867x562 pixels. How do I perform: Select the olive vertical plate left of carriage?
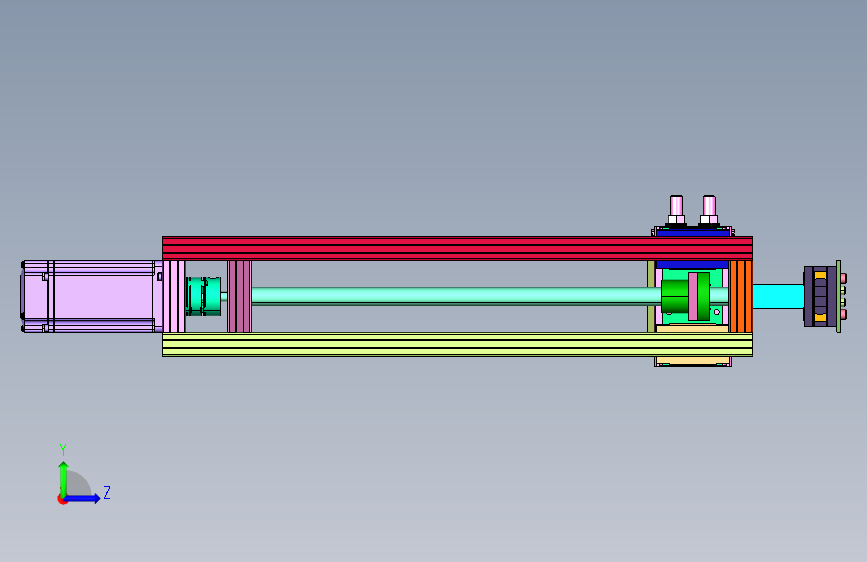coord(651,296)
